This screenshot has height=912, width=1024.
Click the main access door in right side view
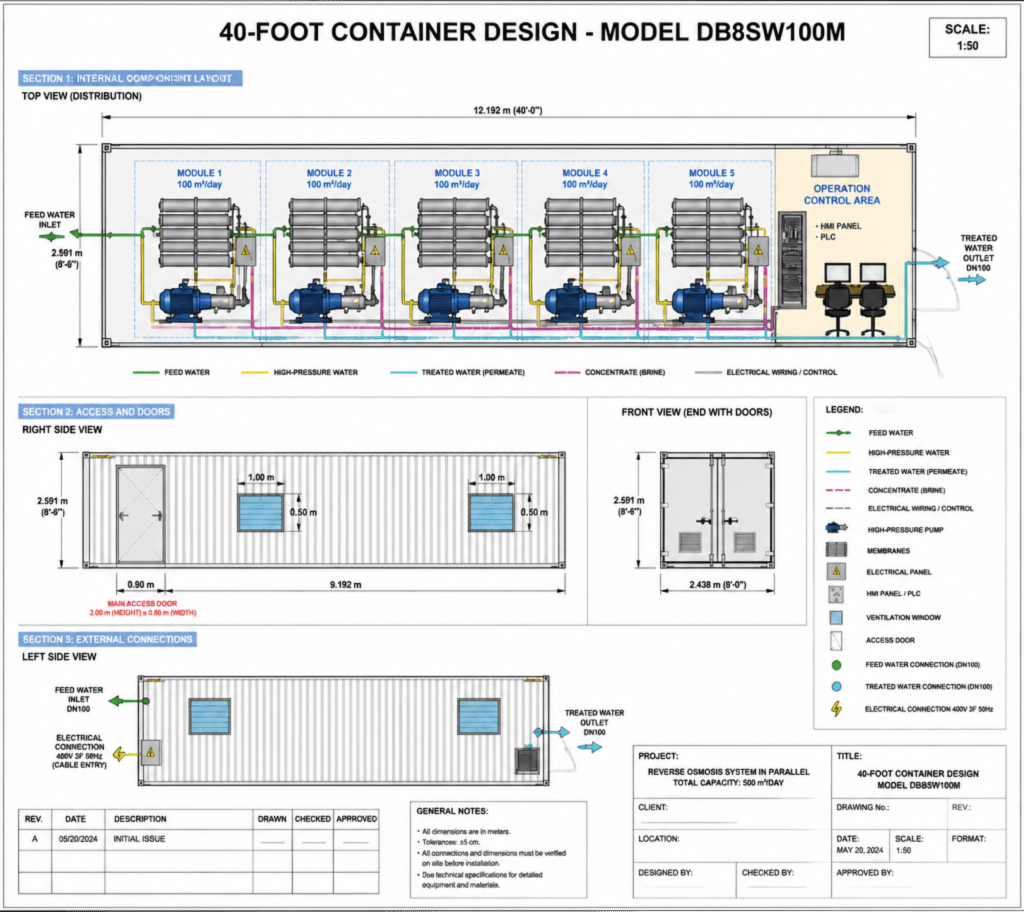140,515
